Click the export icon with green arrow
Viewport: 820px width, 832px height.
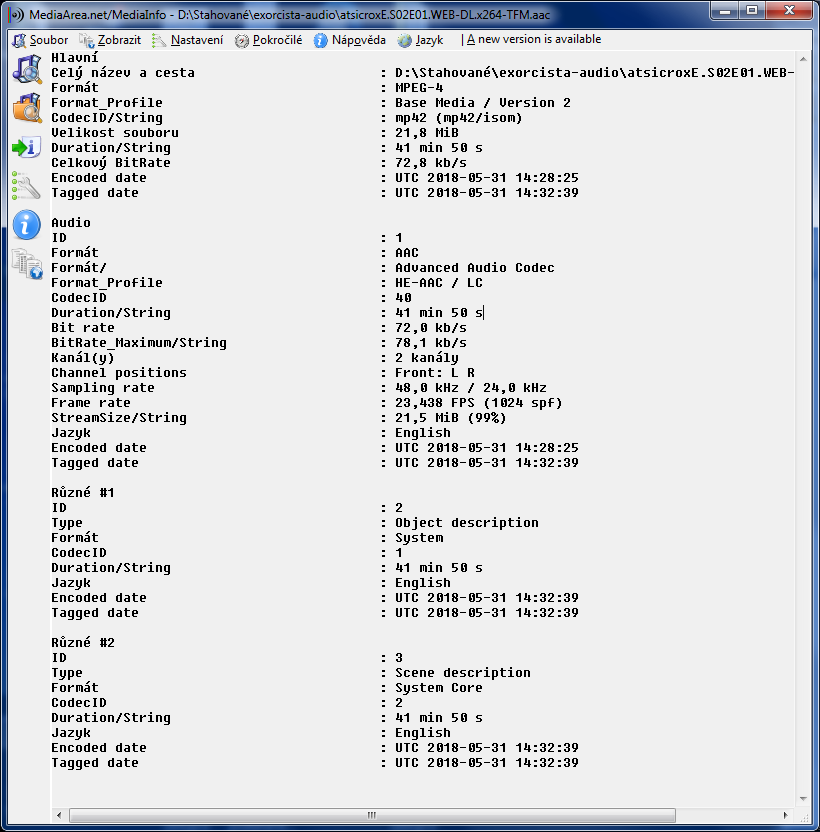pos(25,147)
